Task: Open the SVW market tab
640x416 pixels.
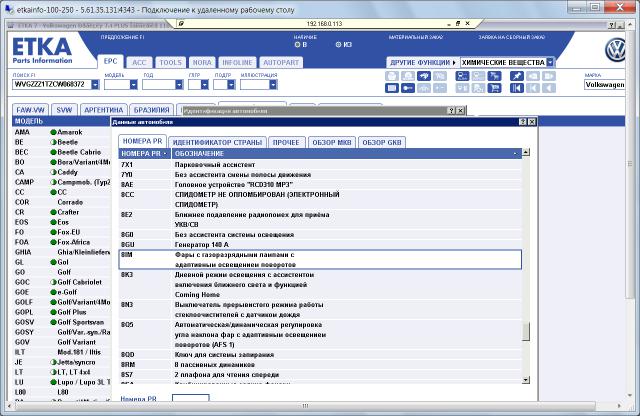Action: click(x=64, y=110)
